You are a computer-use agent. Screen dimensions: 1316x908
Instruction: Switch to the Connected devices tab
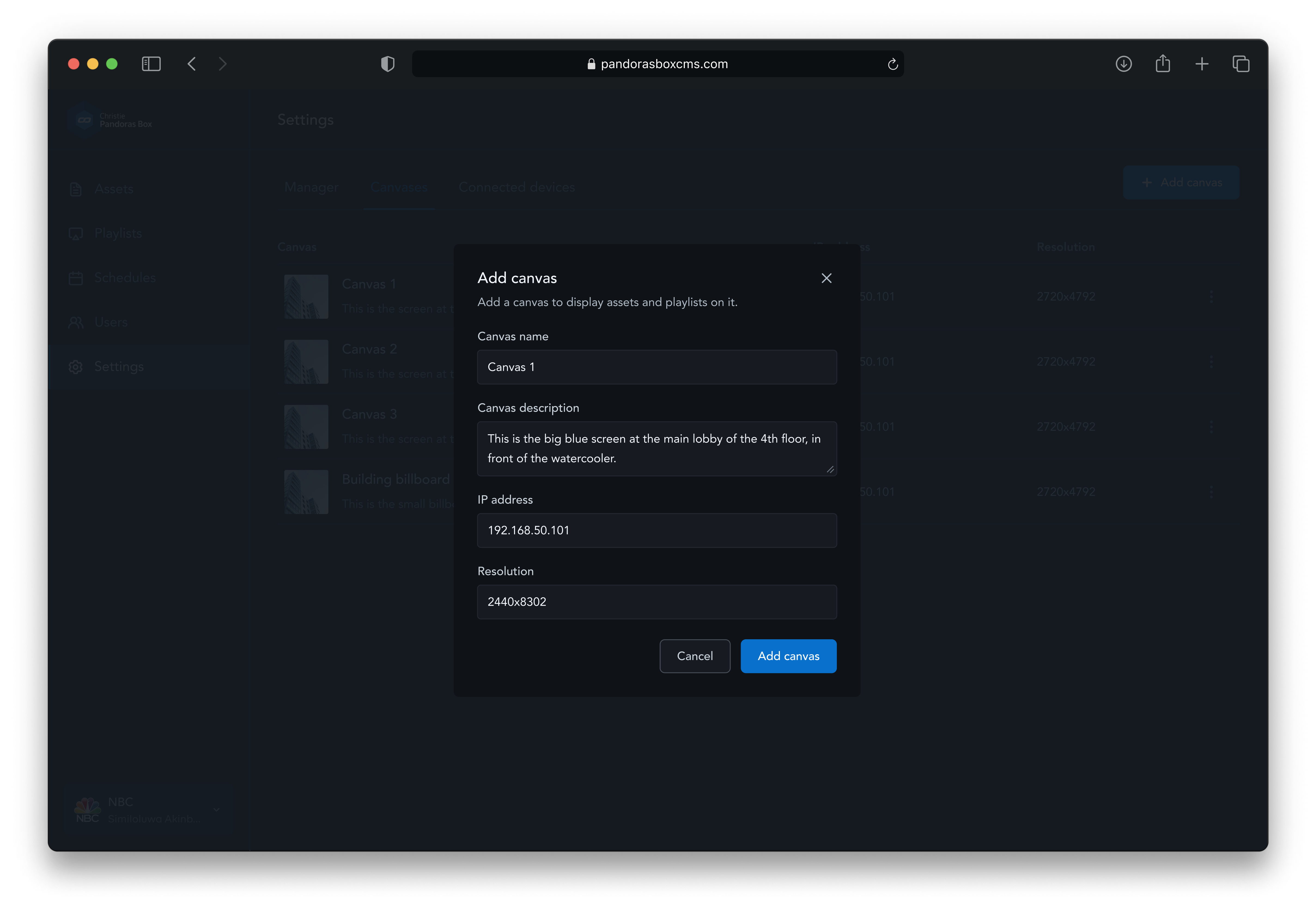point(516,187)
